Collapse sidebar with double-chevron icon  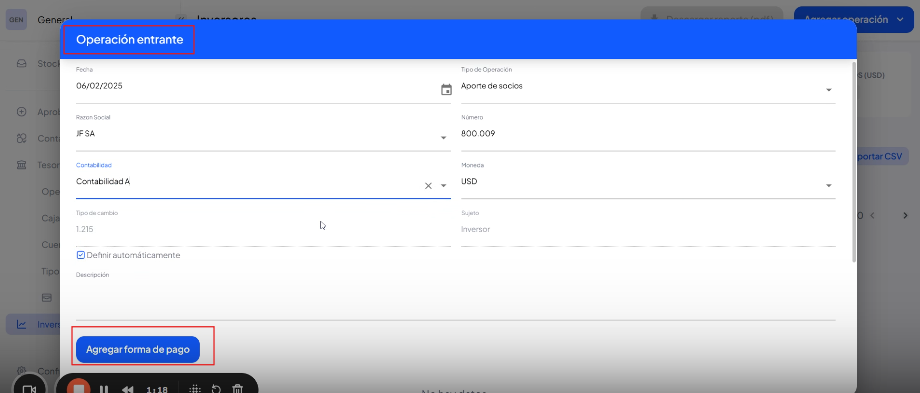click(181, 19)
